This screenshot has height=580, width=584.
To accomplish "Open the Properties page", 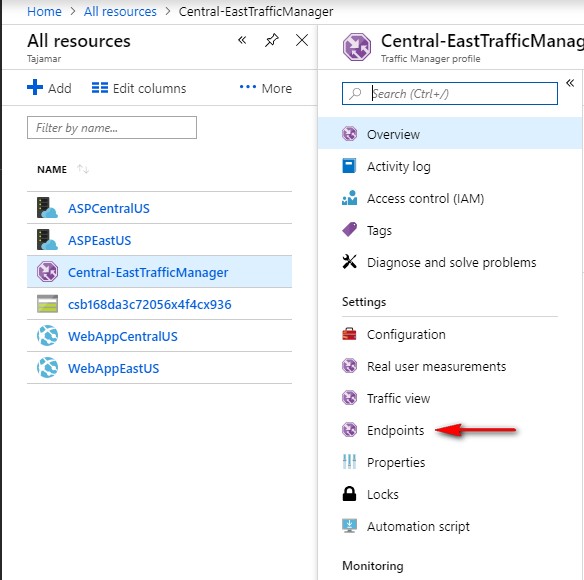I will point(396,462).
